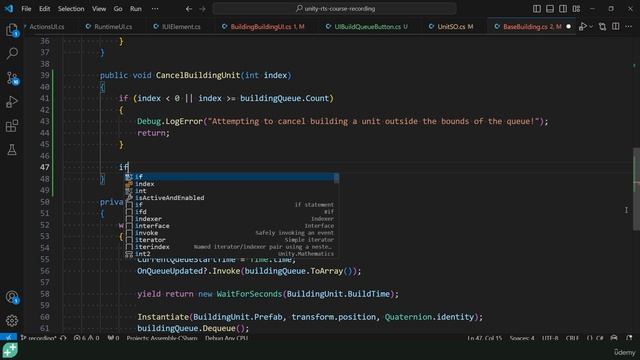Click the editor vertical scrollbar thumb

(636, 189)
